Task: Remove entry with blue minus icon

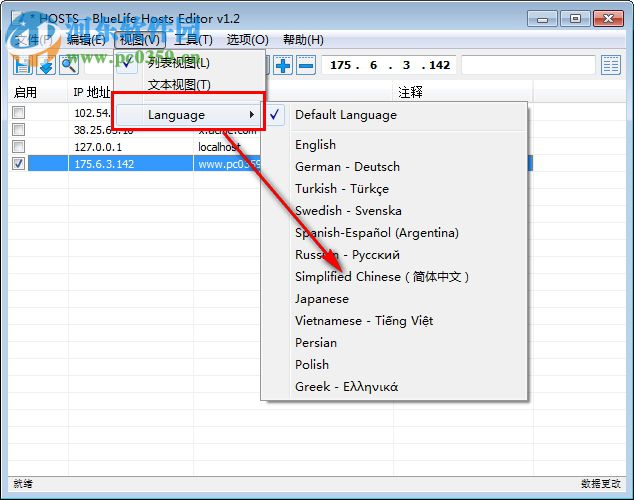Action: pos(306,65)
